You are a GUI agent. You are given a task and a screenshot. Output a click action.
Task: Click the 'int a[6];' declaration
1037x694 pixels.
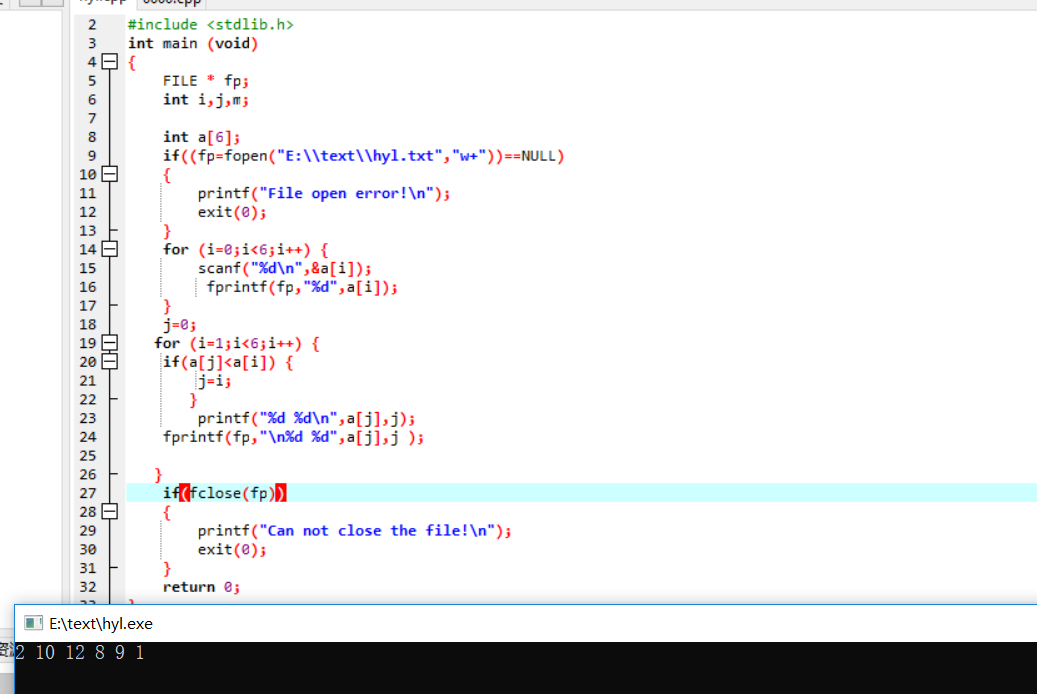coord(201,137)
